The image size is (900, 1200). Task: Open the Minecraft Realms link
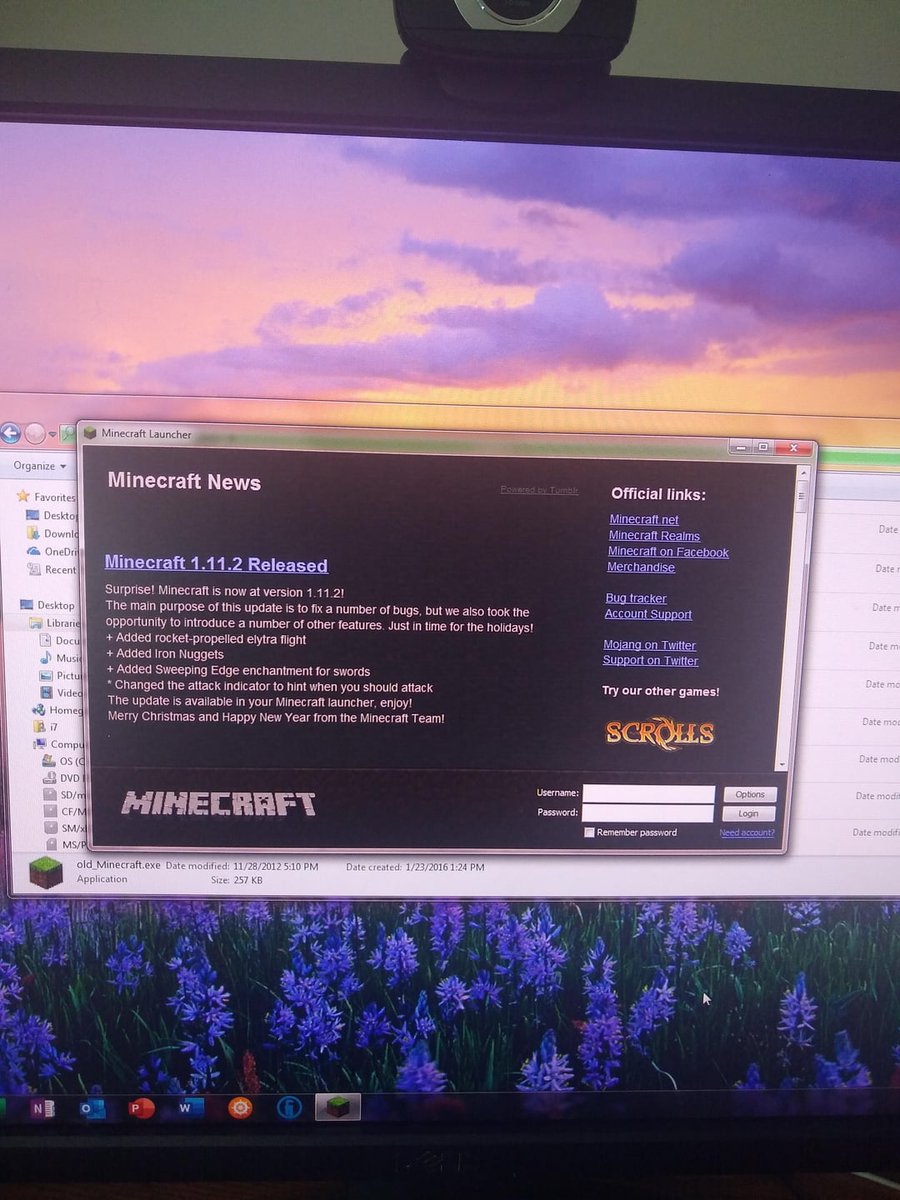(654, 536)
